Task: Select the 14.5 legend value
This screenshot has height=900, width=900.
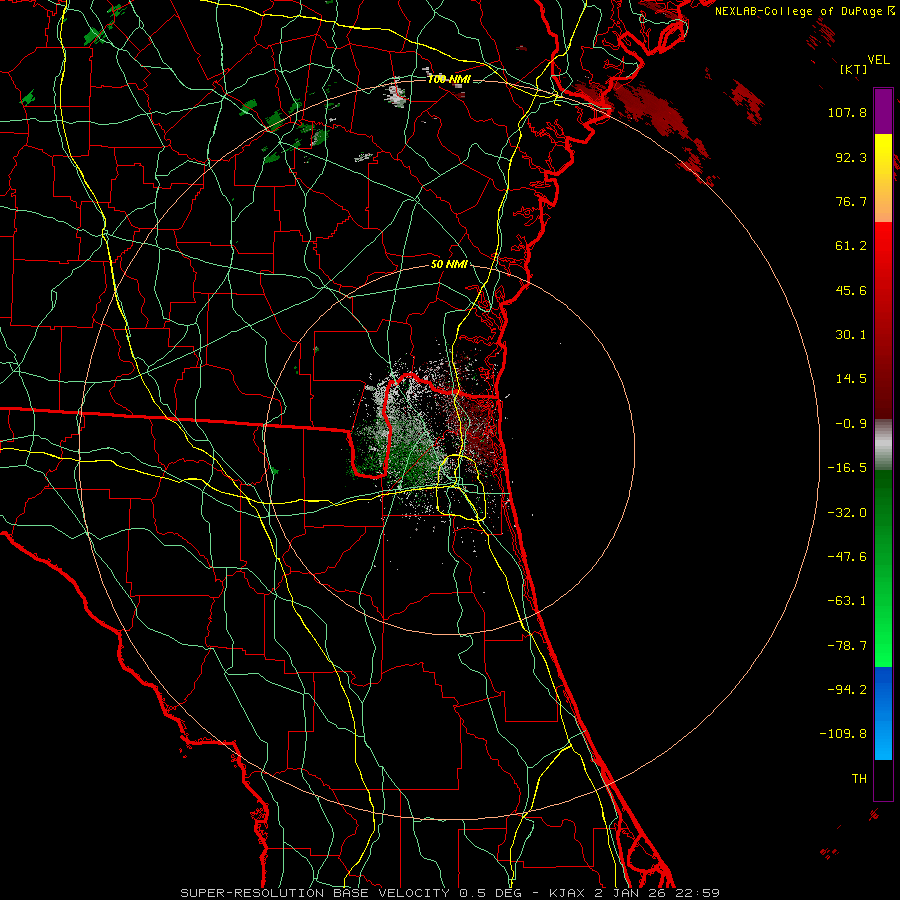Action: [x=851, y=379]
